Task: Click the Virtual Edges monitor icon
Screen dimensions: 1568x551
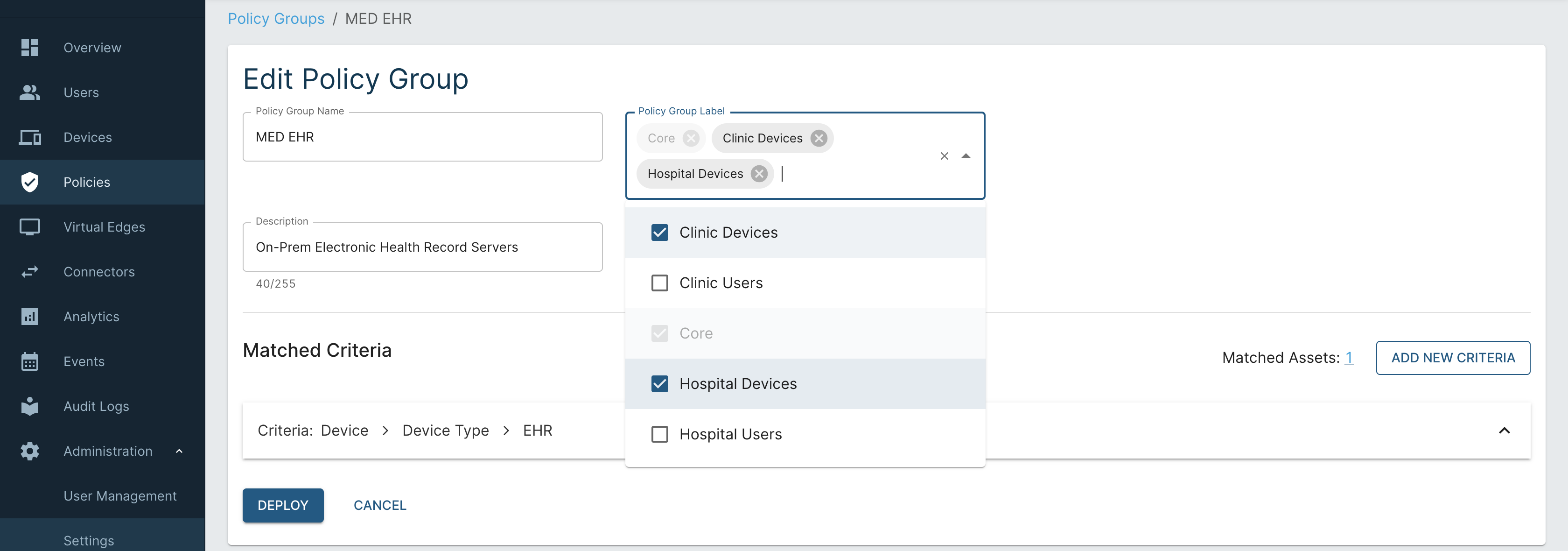Action: coord(29,227)
